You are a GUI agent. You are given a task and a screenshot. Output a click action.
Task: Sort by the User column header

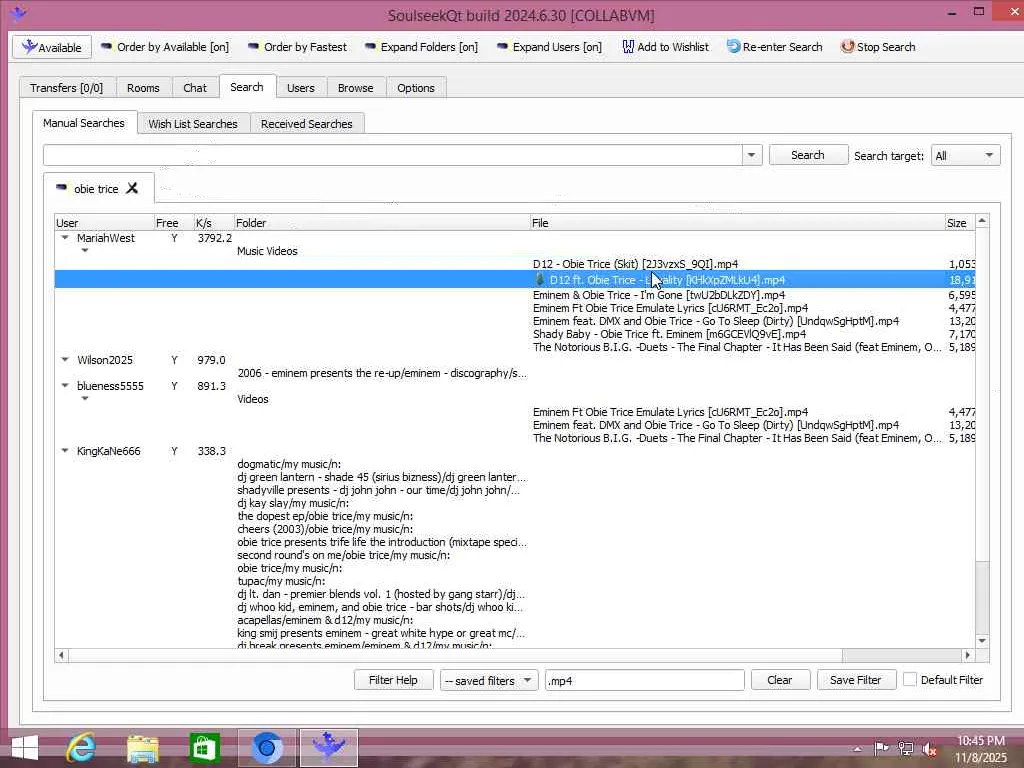104,223
